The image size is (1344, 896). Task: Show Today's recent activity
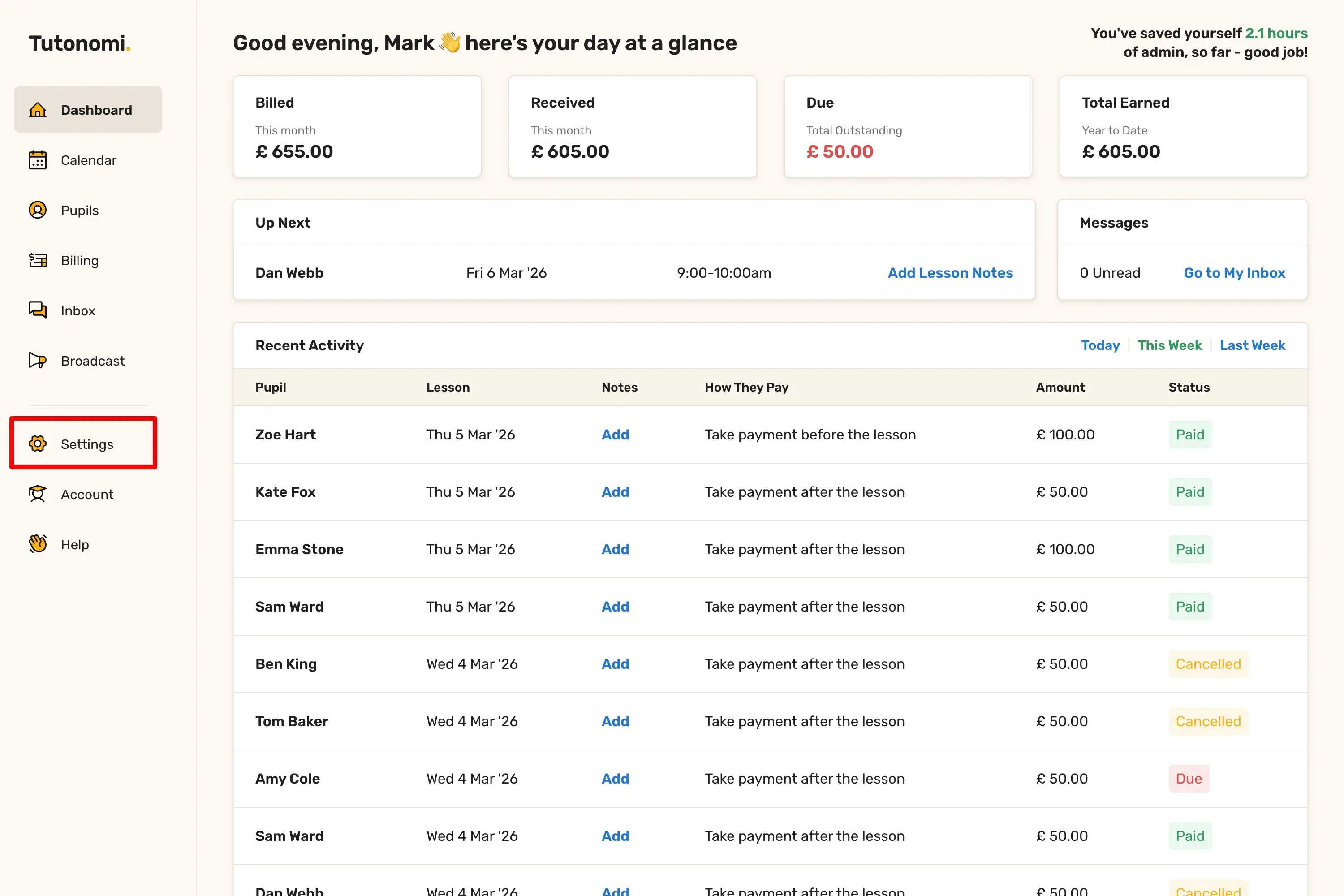1100,345
